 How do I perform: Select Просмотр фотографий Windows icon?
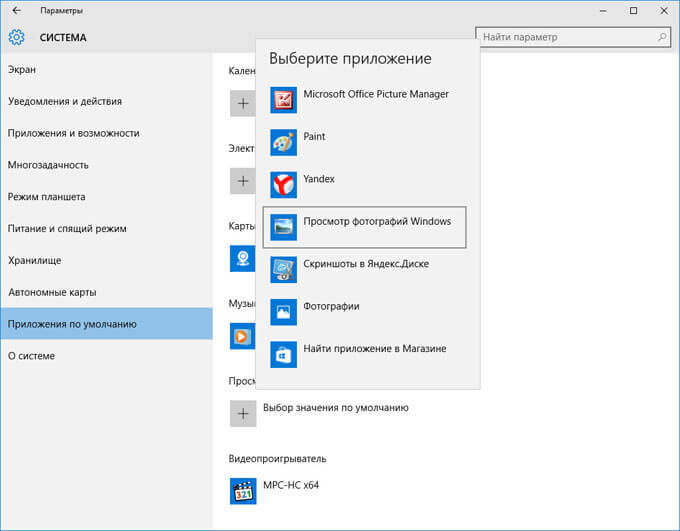pyautogui.click(x=283, y=227)
